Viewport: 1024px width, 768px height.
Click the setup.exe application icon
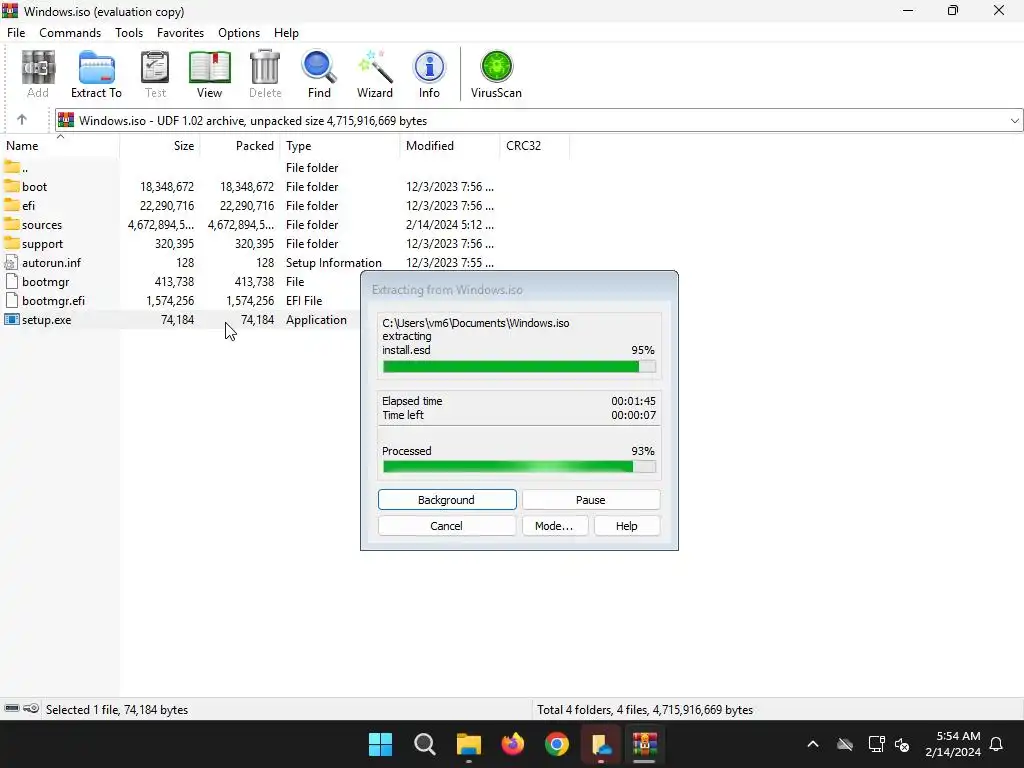(x=12, y=319)
